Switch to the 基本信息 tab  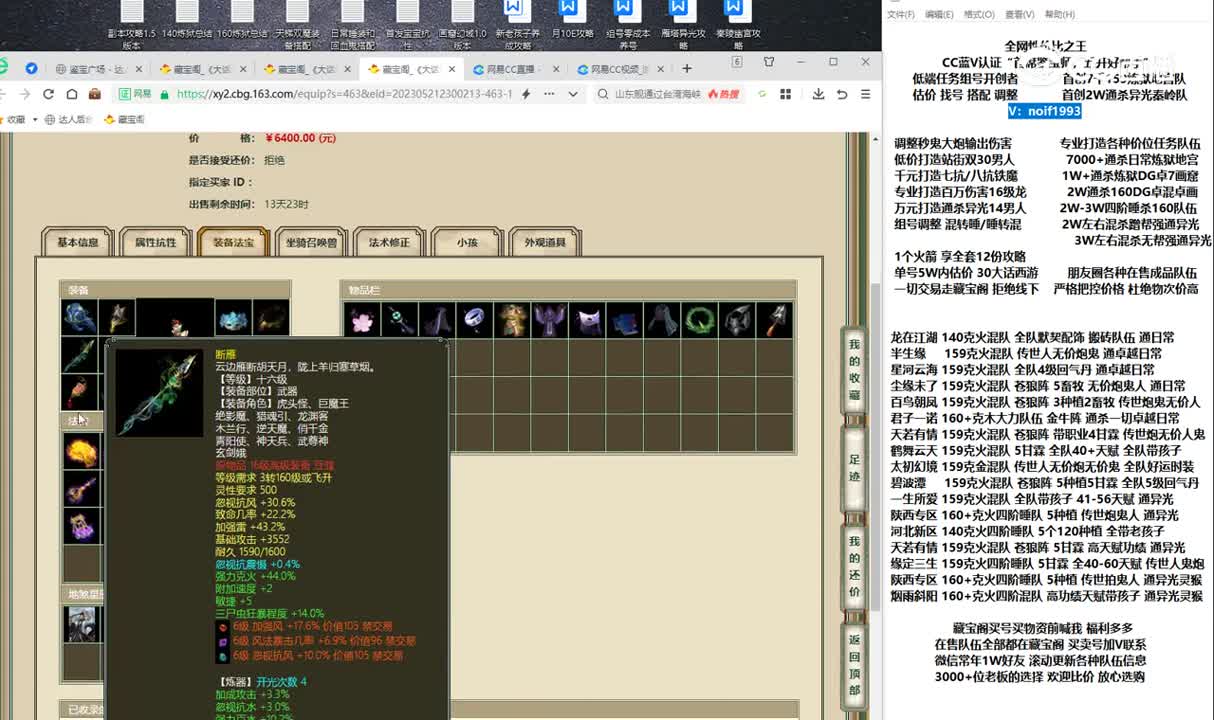coord(77,242)
